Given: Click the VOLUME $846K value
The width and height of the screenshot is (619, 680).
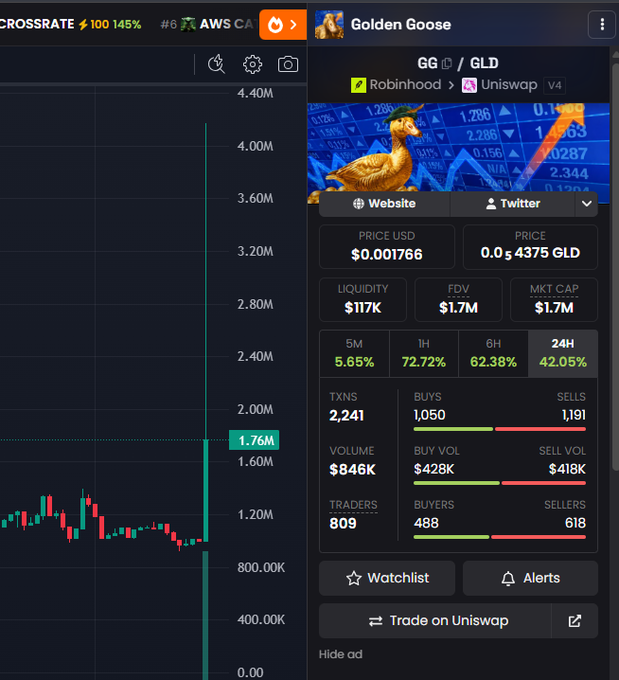Looking at the screenshot, I should click(x=352, y=469).
